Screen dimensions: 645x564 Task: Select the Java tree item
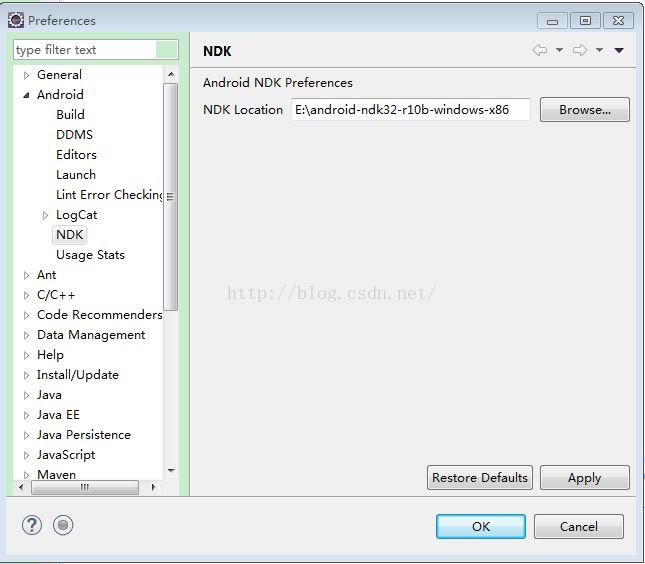(49, 395)
